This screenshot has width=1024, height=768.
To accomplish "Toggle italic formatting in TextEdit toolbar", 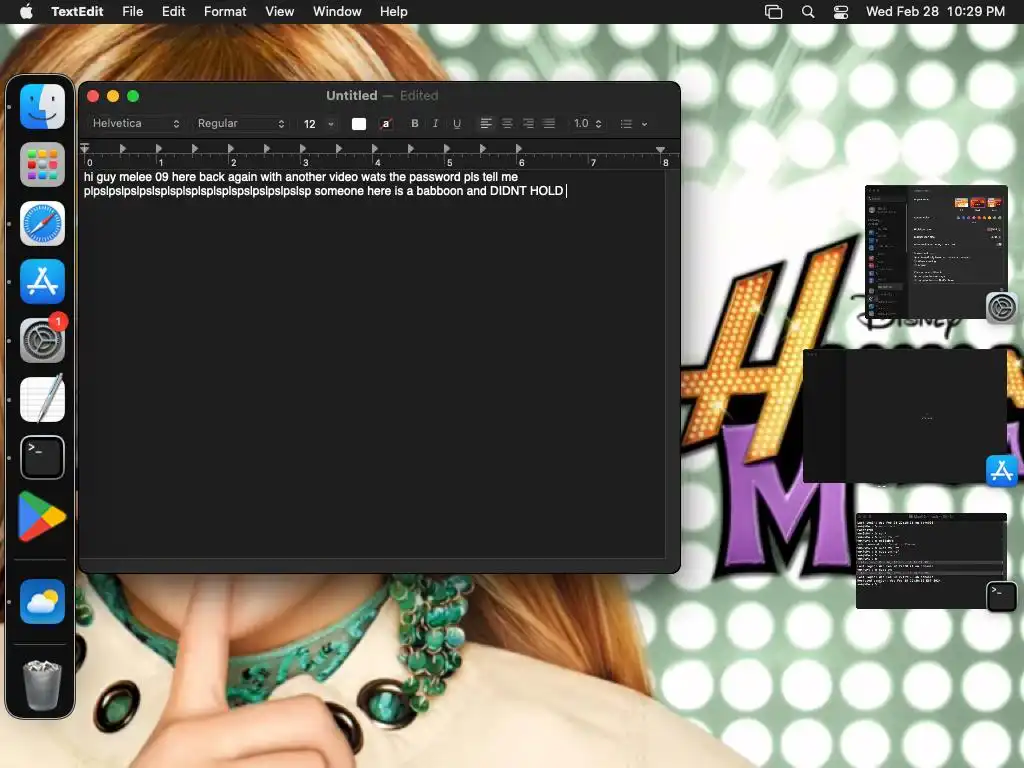I will point(436,123).
